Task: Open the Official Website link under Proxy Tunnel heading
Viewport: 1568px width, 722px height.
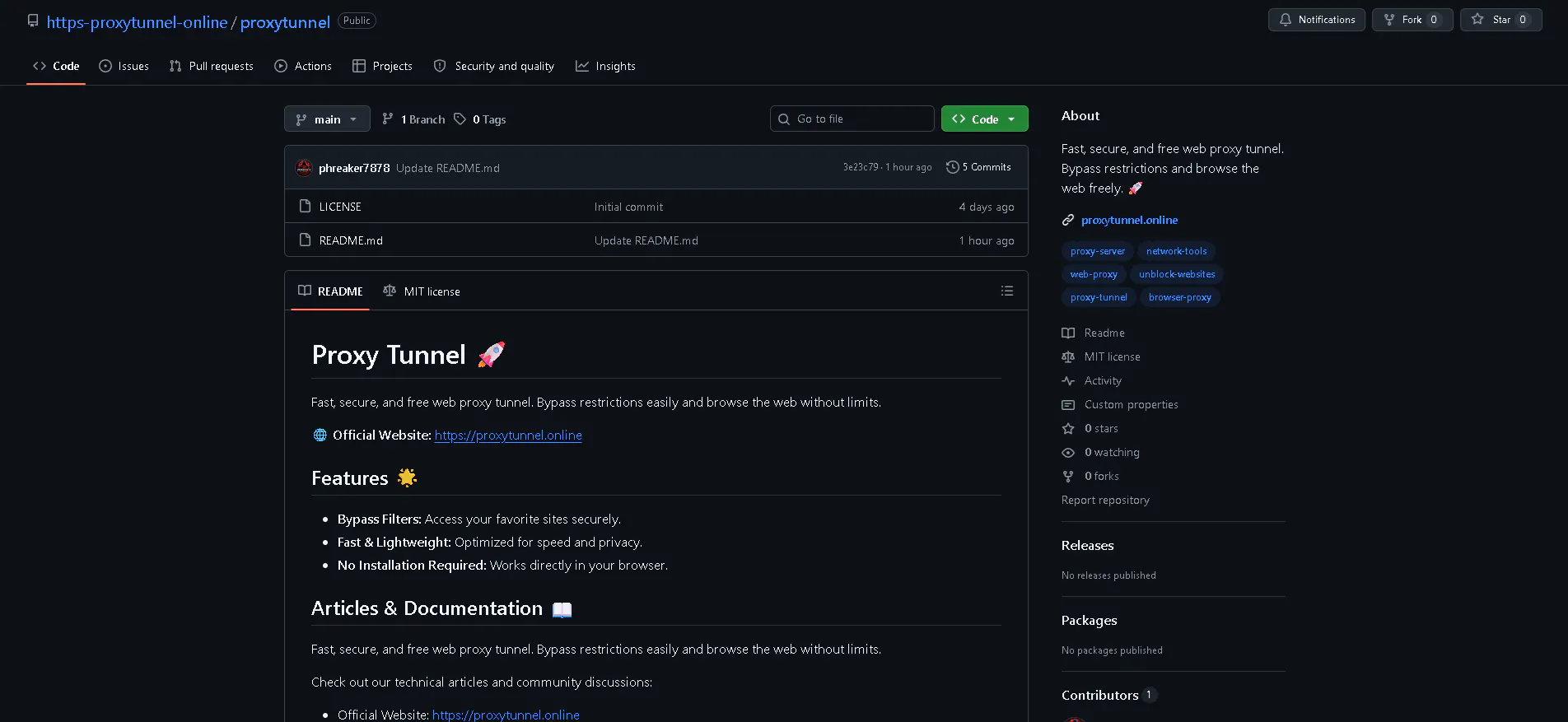Action: pos(508,435)
